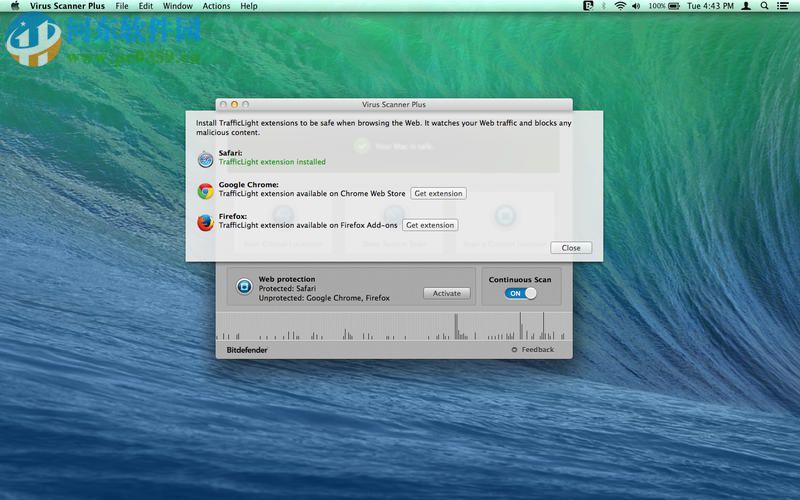800x500 pixels.
Task: Click the Virus Scanner Plus window title bar
Action: tap(394, 104)
